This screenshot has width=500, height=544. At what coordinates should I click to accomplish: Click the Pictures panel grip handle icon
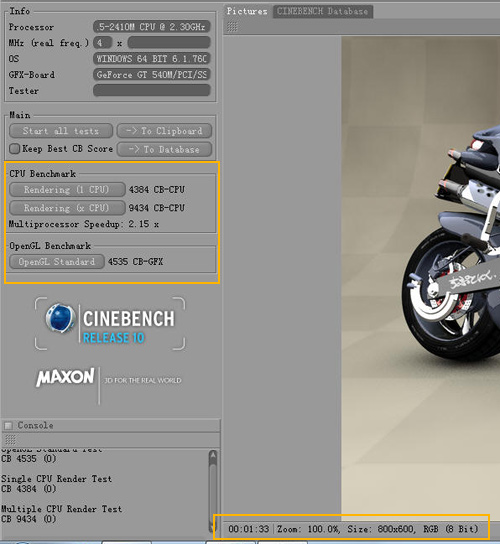coord(232,26)
